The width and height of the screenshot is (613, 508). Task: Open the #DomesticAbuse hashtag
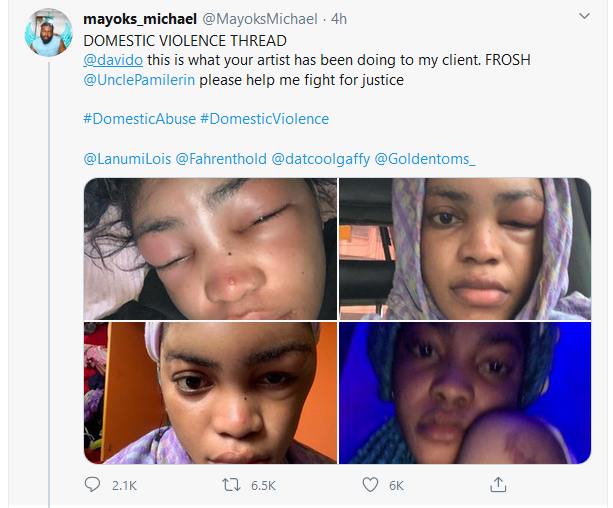[x=140, y=119]
